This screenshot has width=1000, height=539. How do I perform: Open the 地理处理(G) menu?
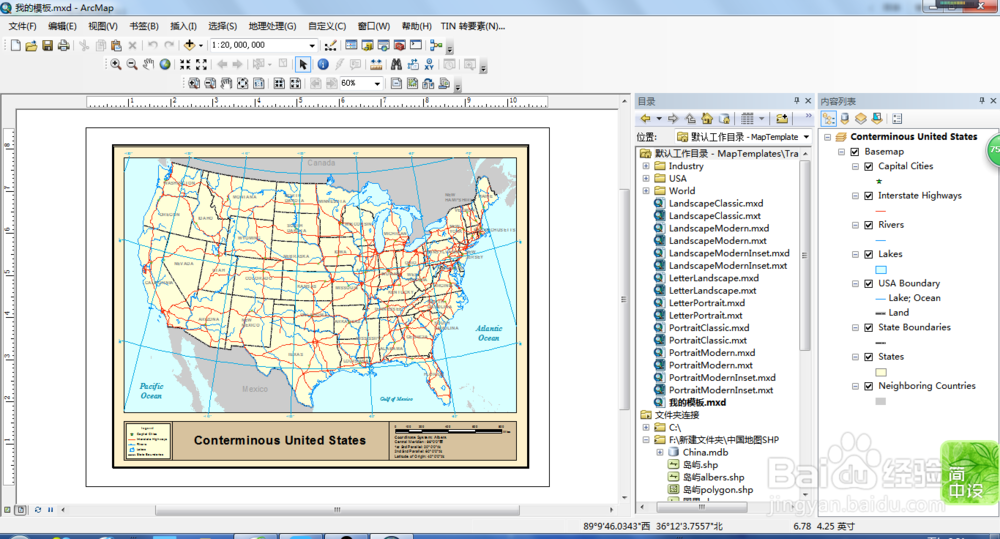272,26
